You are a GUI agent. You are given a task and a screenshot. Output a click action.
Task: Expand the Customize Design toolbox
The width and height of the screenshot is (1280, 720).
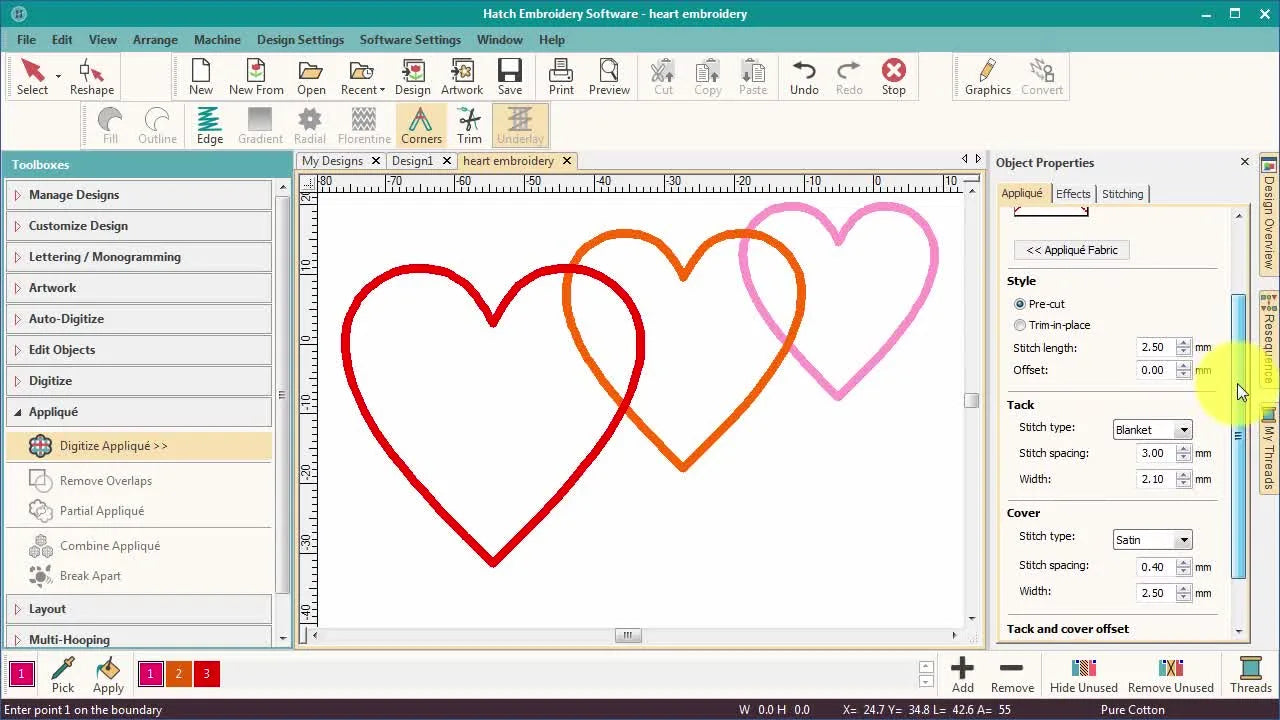(x=138, y=226)
